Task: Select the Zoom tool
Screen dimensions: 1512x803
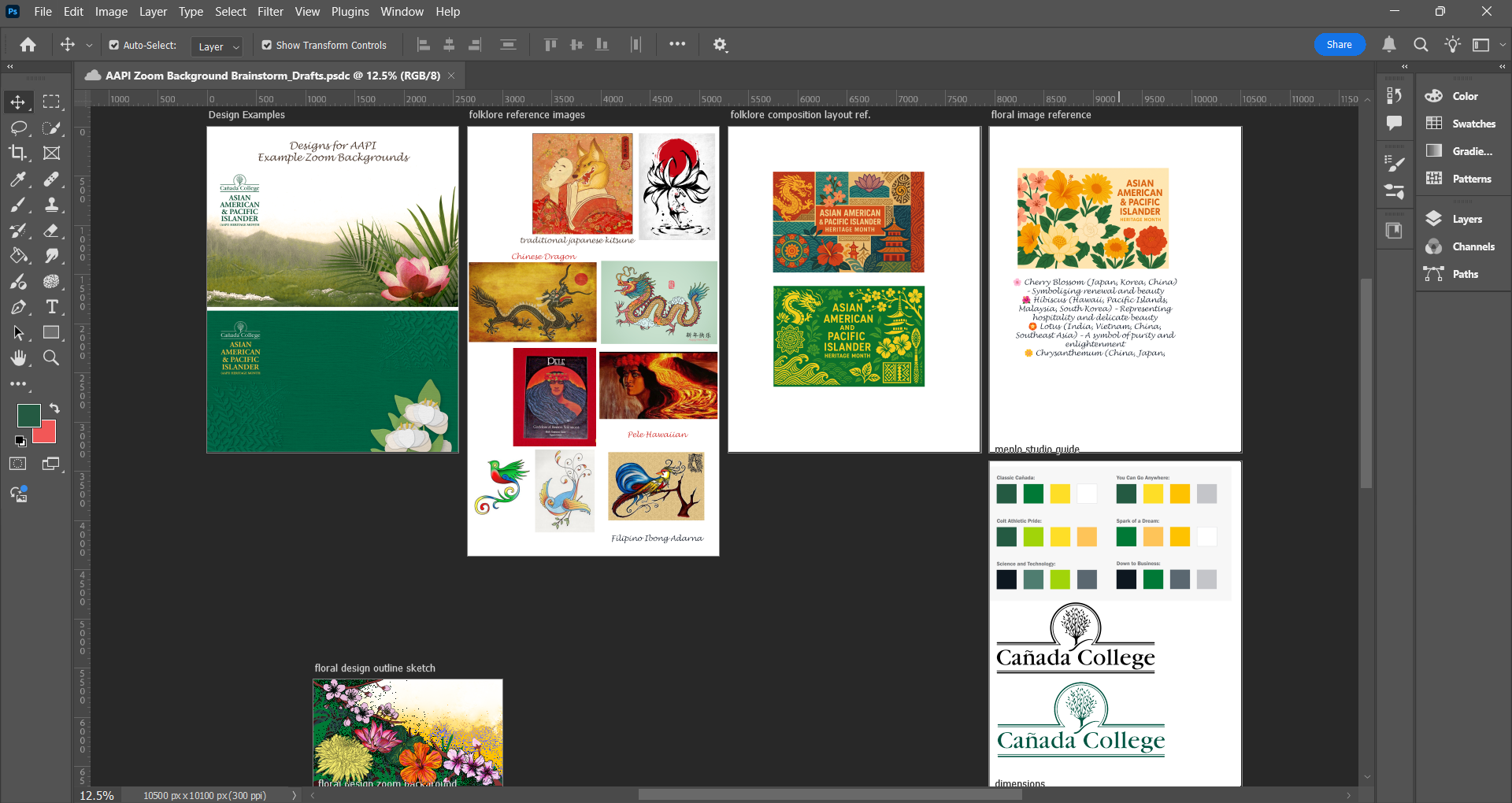Action: (x=51, y=358)
